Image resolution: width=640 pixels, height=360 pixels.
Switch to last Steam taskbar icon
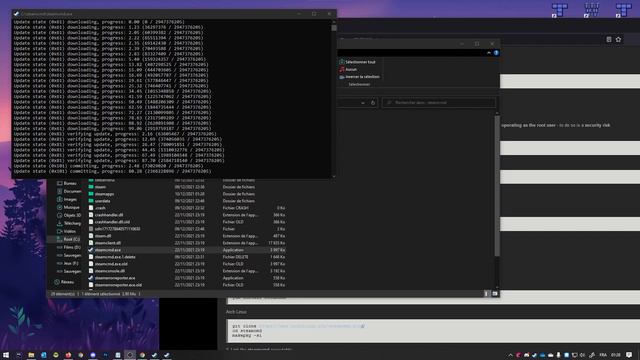167,355
